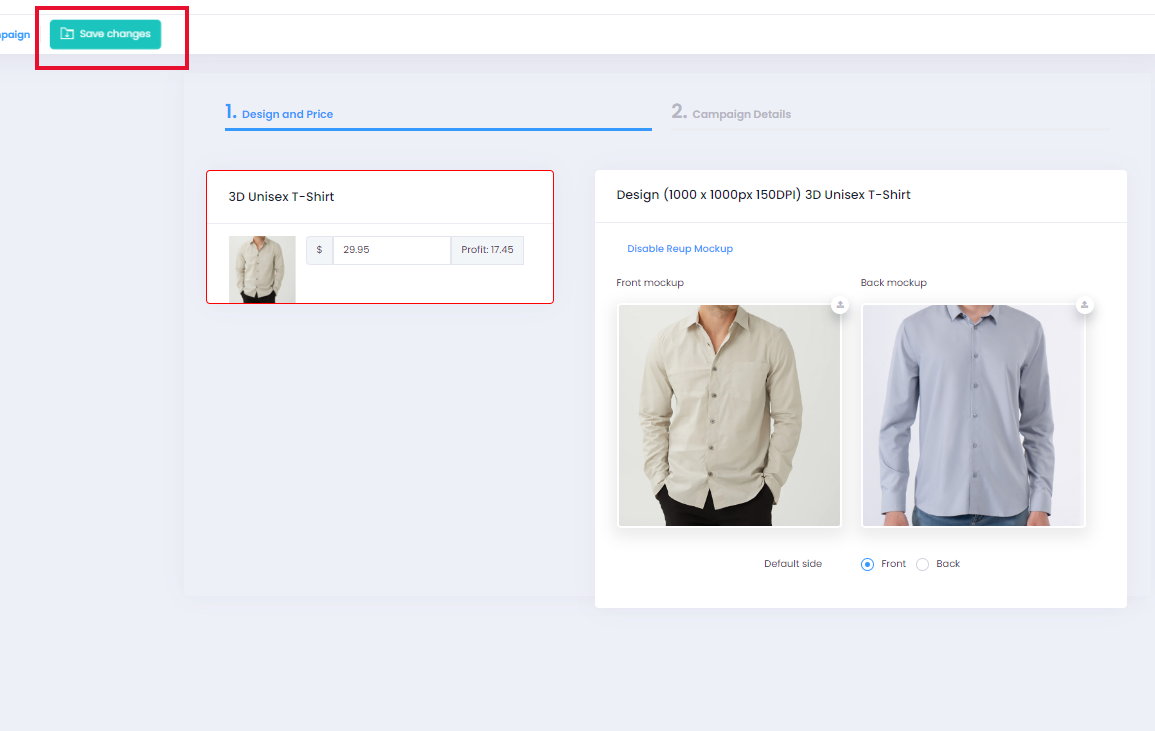Open the Back mockup shirt image
This screenshot has height=731, width=1155.
[x=973, y=416]
